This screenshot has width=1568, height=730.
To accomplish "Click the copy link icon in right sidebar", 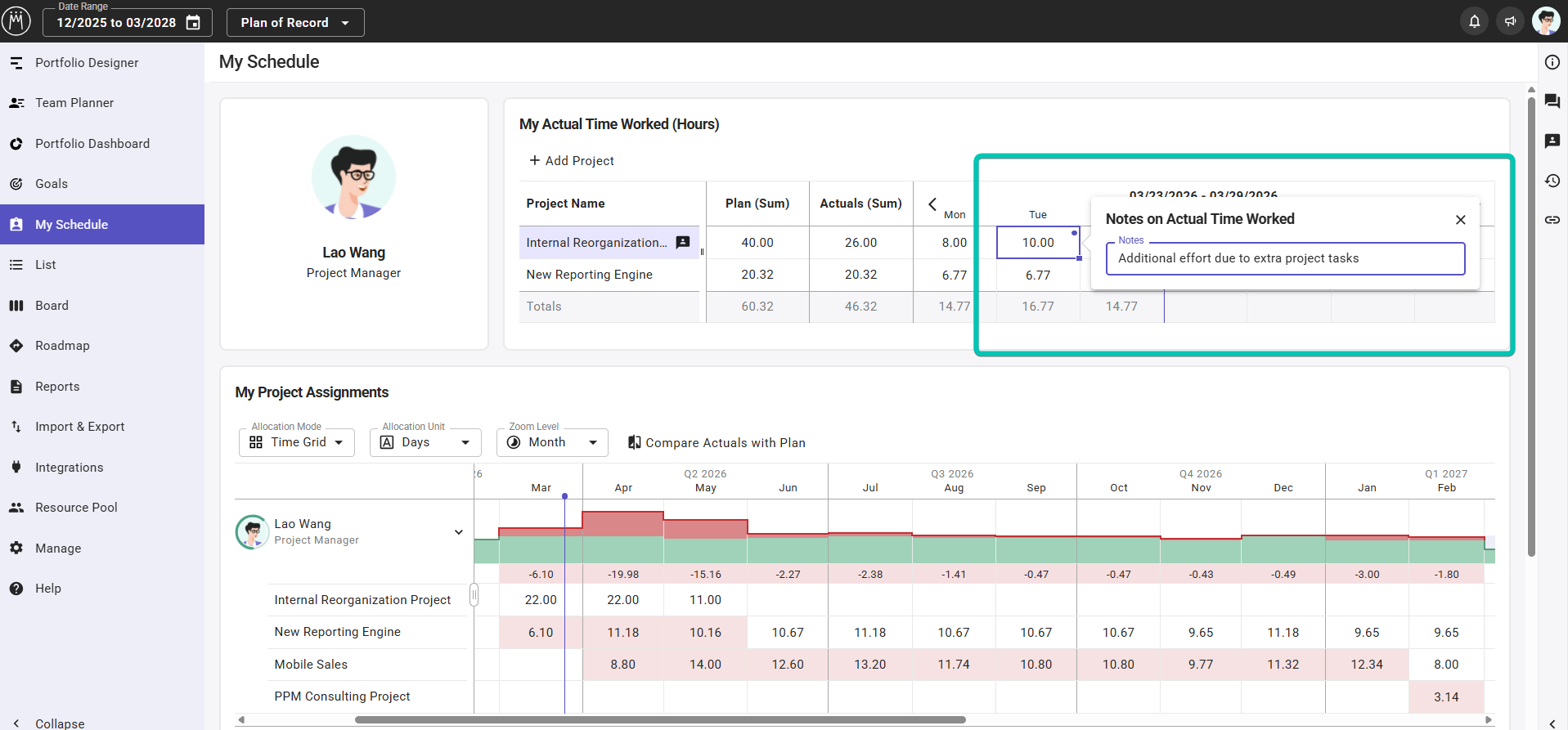I will tap(1552, 220).
